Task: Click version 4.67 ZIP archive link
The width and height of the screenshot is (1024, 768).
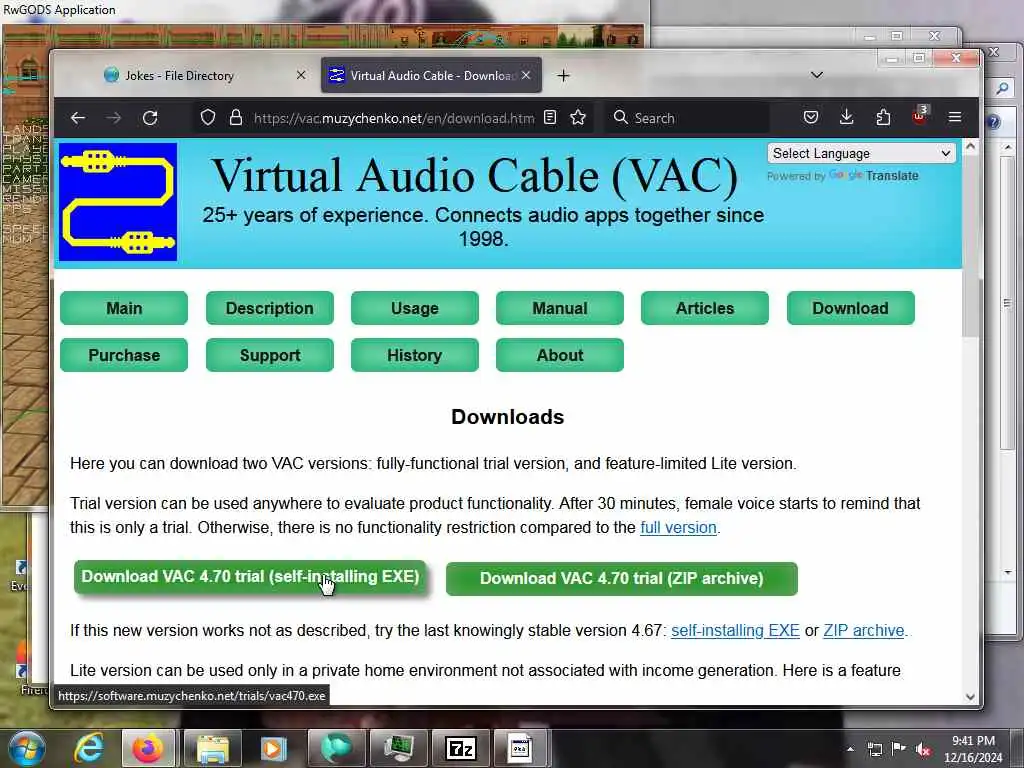Action: click(x=864, y=631)
